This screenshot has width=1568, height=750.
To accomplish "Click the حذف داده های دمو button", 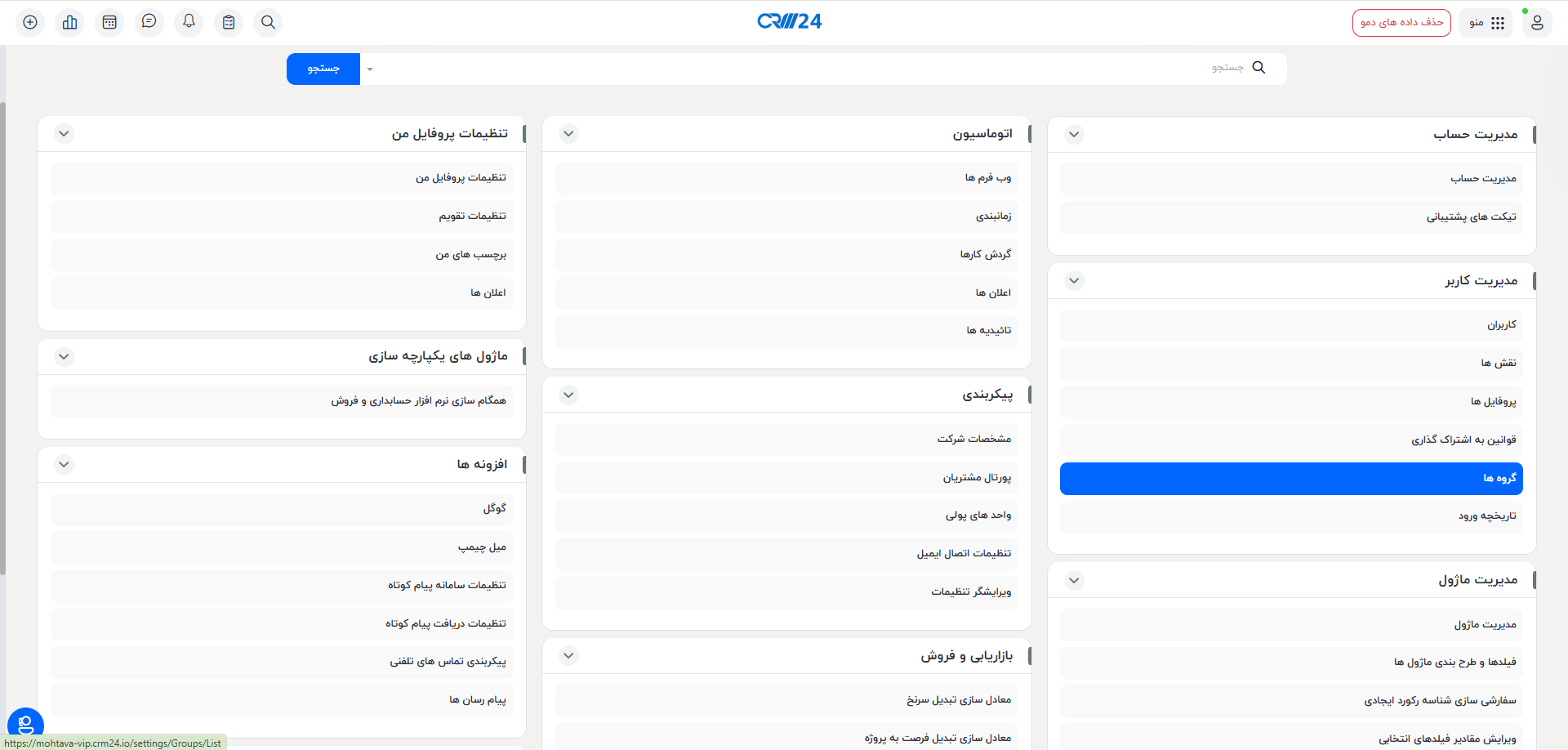I will (1401, 22).
